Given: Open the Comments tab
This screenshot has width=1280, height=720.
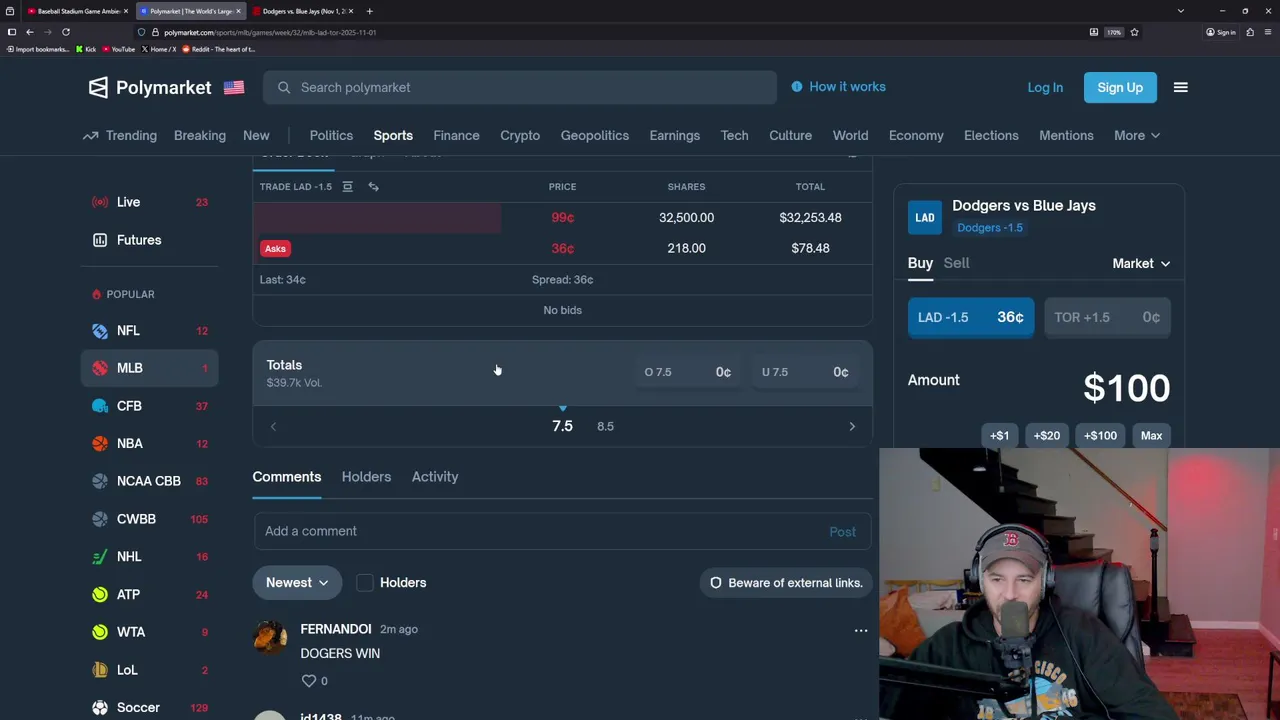Looking at the screenshot, I should (x=286, y=477).
